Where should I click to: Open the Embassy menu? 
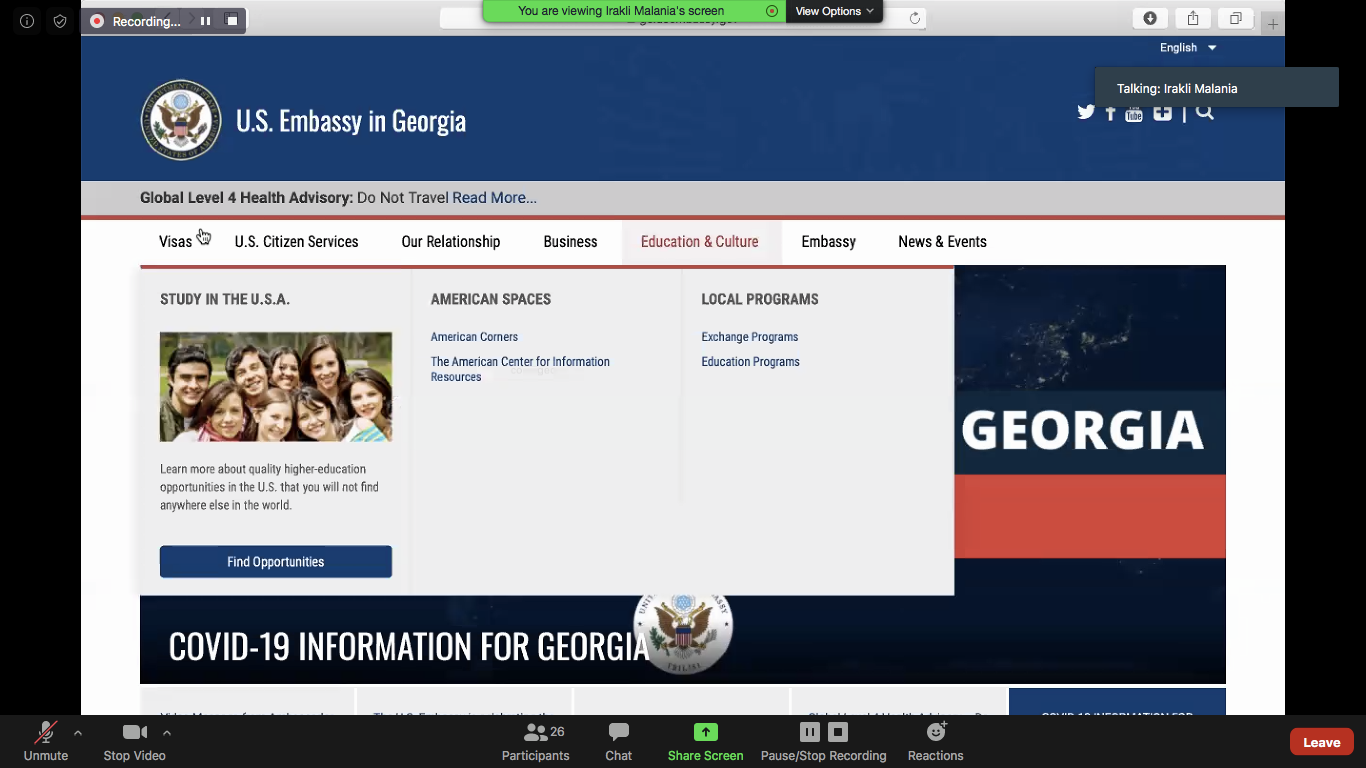tap(829, 242)
